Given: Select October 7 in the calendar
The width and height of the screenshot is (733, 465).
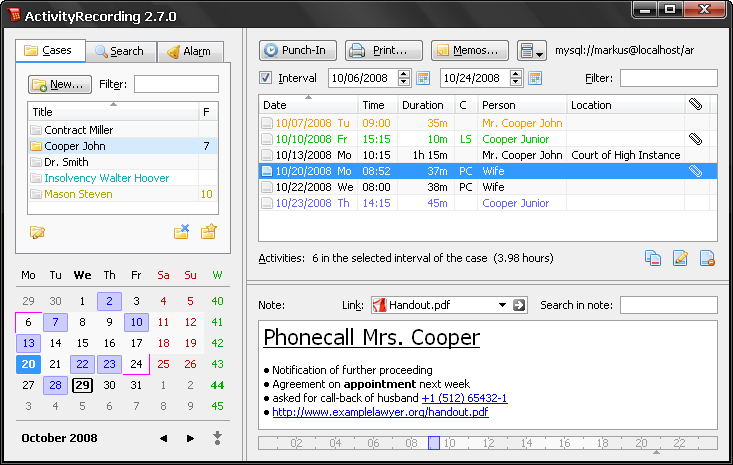Looking at the screenshot, I should (x=55, y=322).
